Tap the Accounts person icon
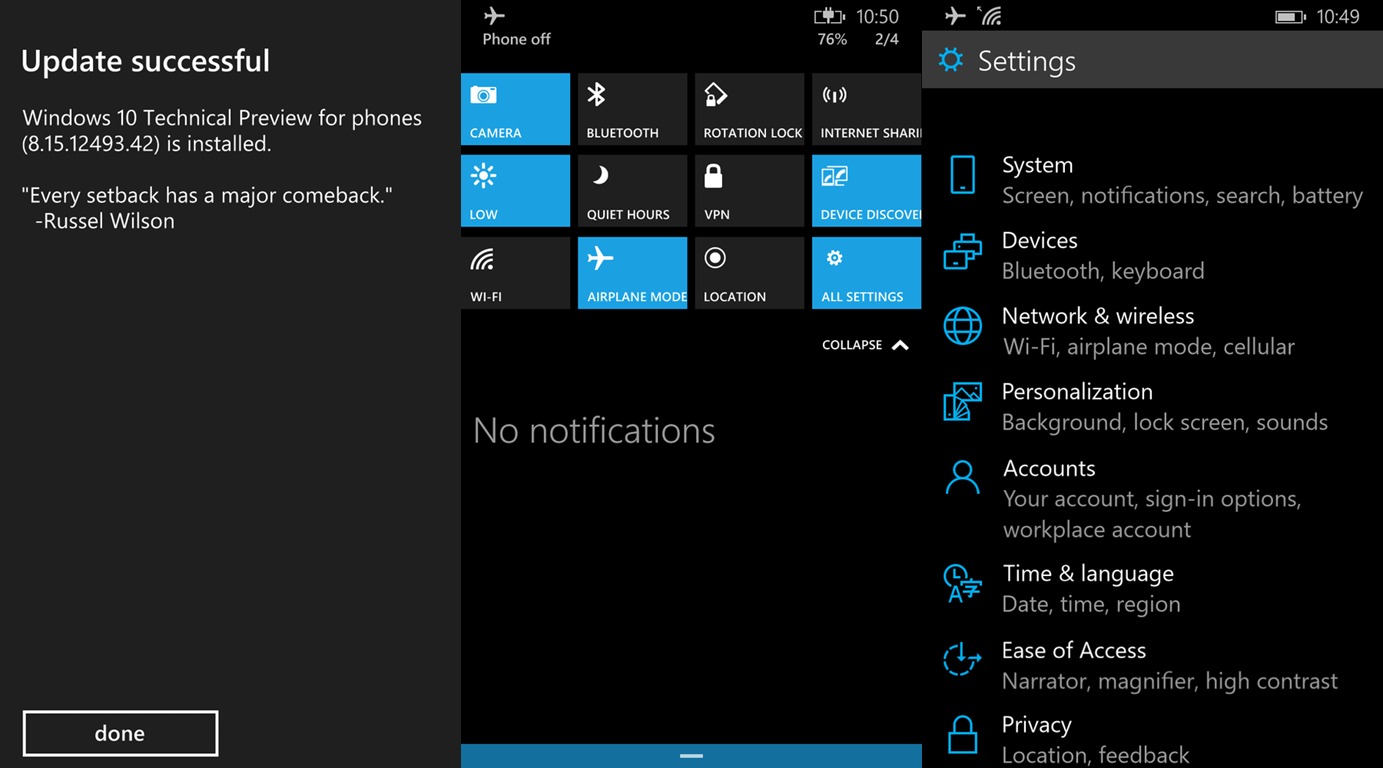Viewport: 1383px width, 768px height. pos(962,478)
